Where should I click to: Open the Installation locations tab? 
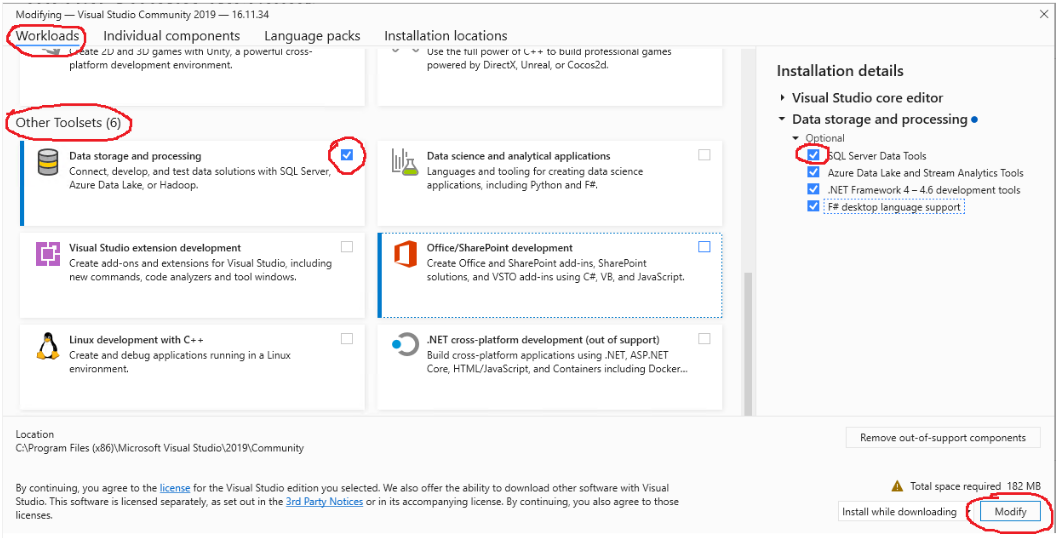coord(446,36)
